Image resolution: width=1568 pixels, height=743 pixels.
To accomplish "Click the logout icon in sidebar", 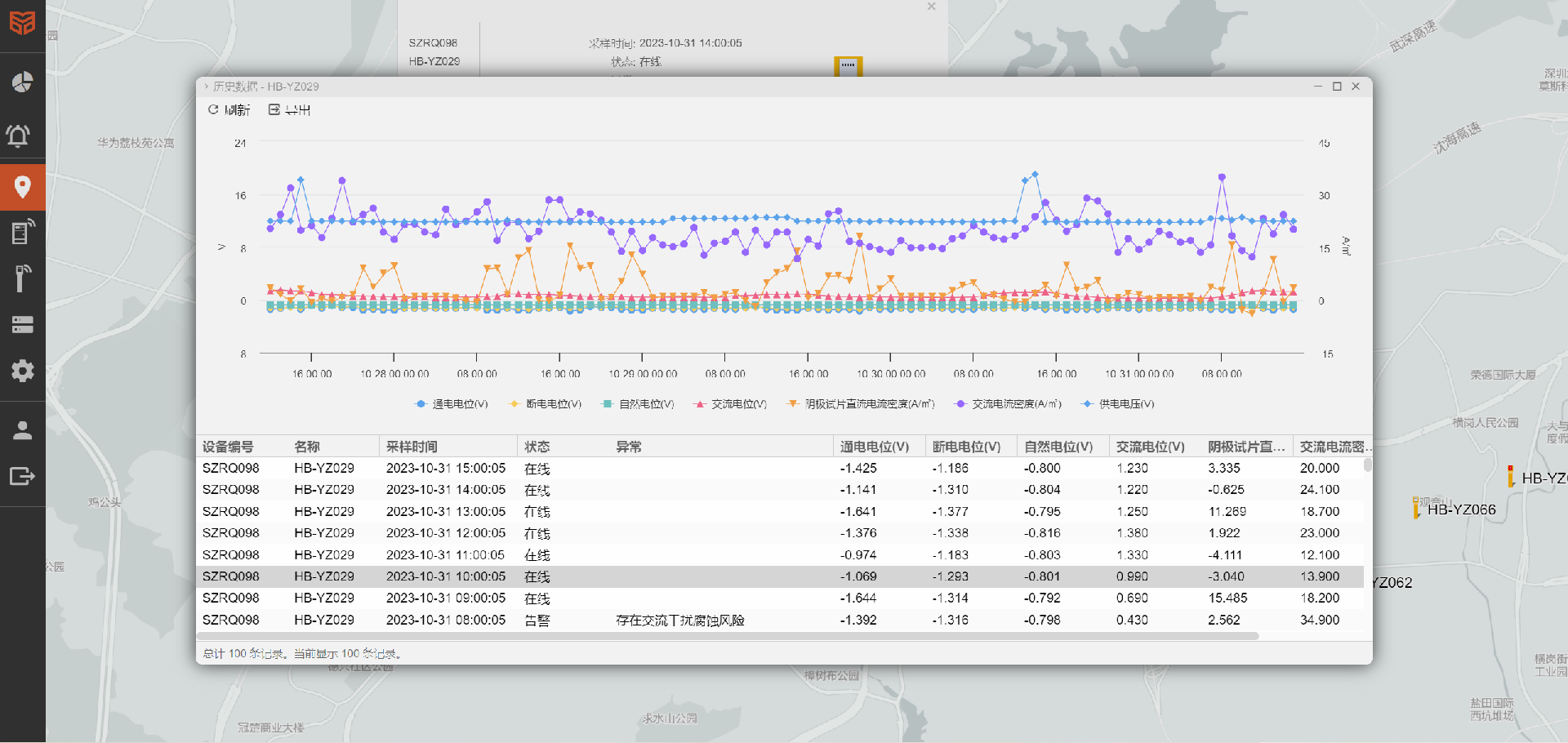I will pyautogui.click(x=22, y=476).
